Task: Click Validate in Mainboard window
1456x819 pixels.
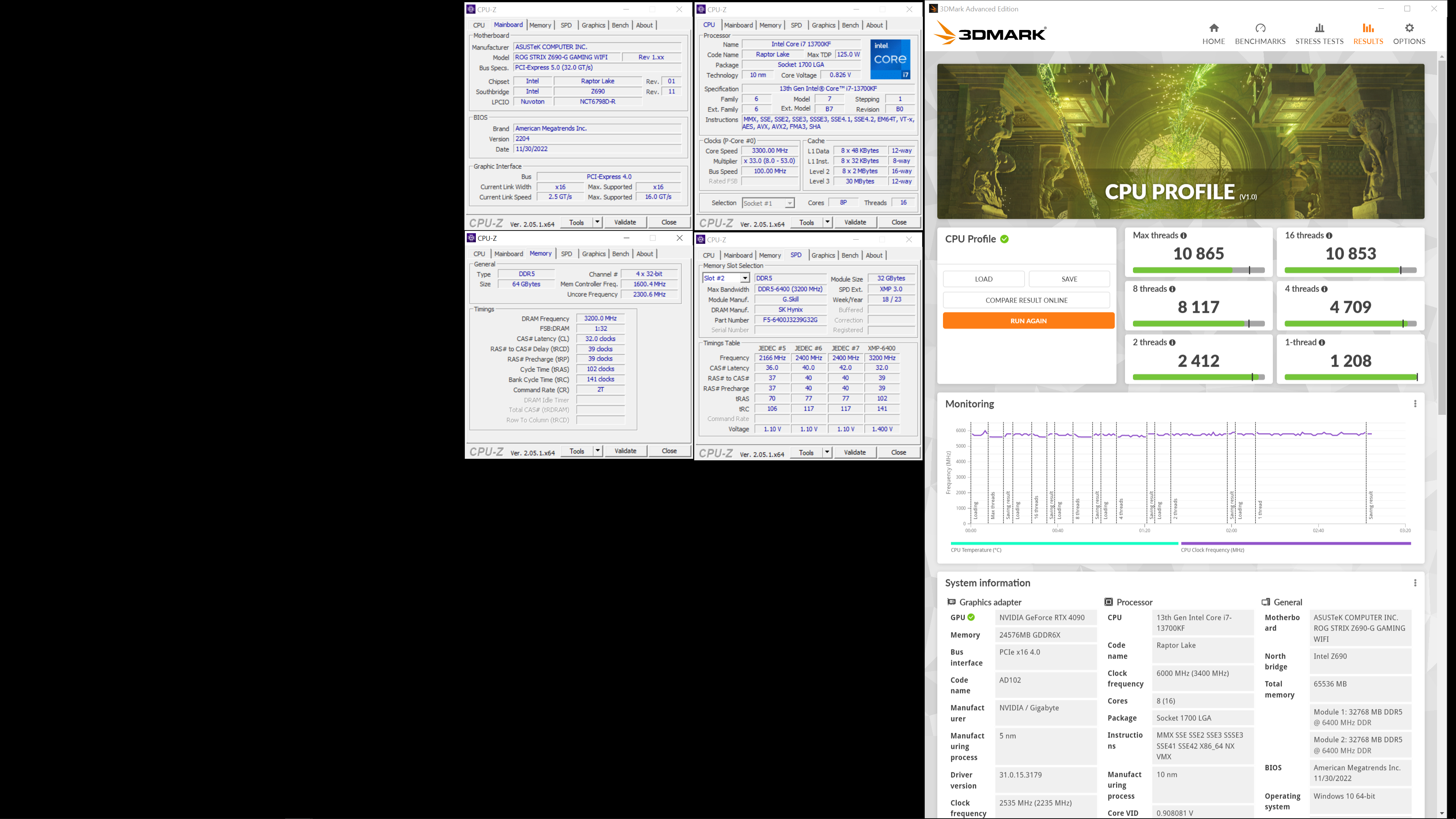Action: 624,222
